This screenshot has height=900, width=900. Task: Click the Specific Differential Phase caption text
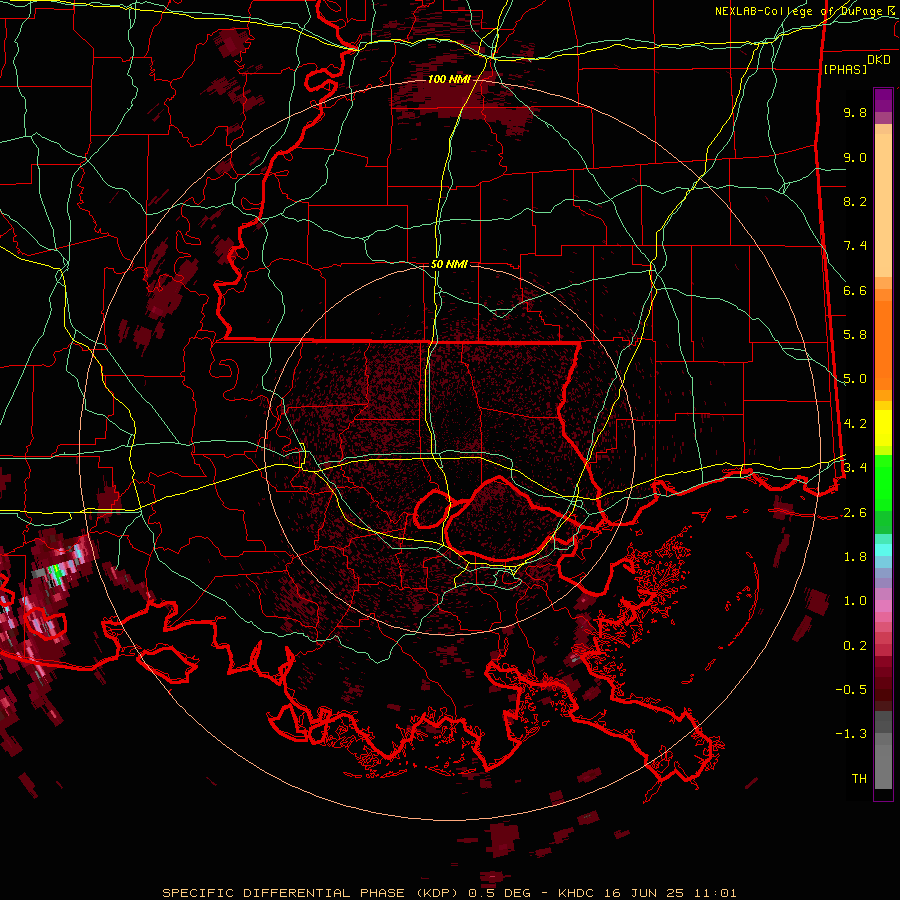[449, 893]
